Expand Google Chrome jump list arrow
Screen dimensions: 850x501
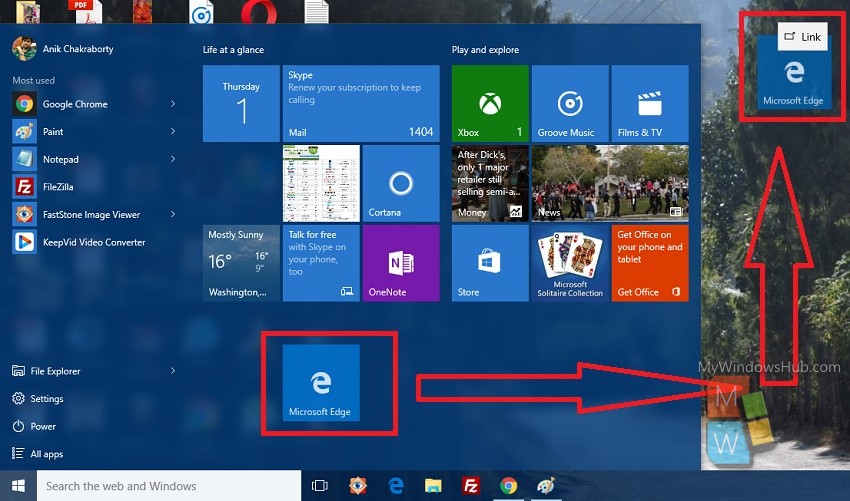[x=173, y=104]
